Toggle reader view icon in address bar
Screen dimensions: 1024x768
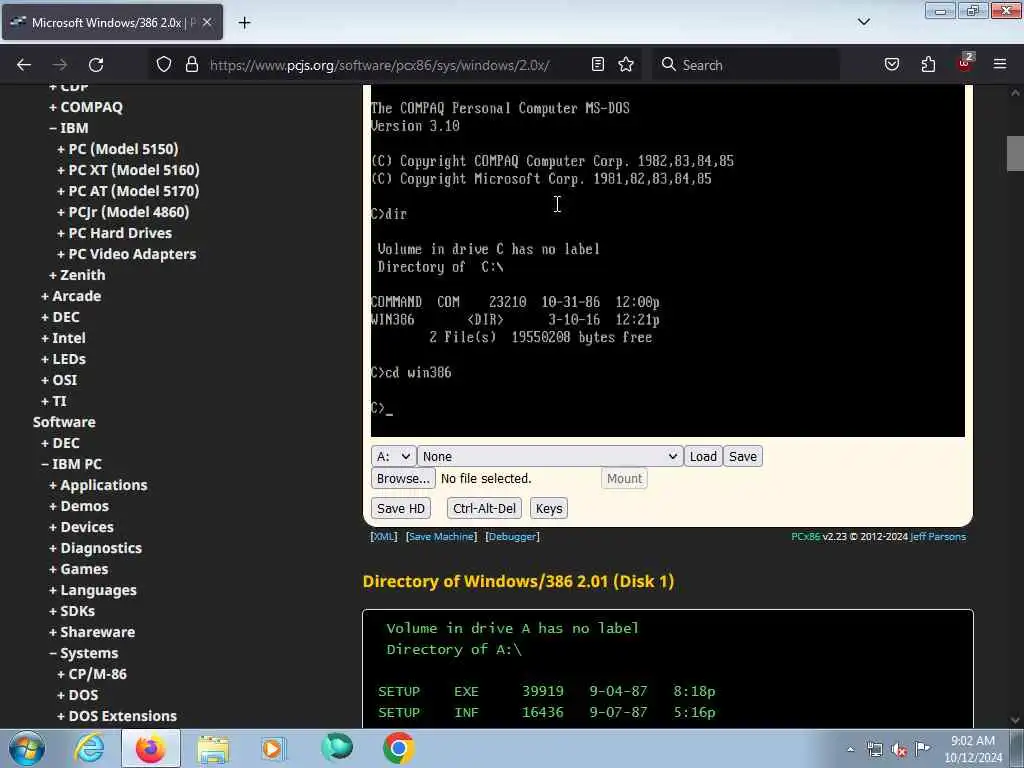click(598, 65)
